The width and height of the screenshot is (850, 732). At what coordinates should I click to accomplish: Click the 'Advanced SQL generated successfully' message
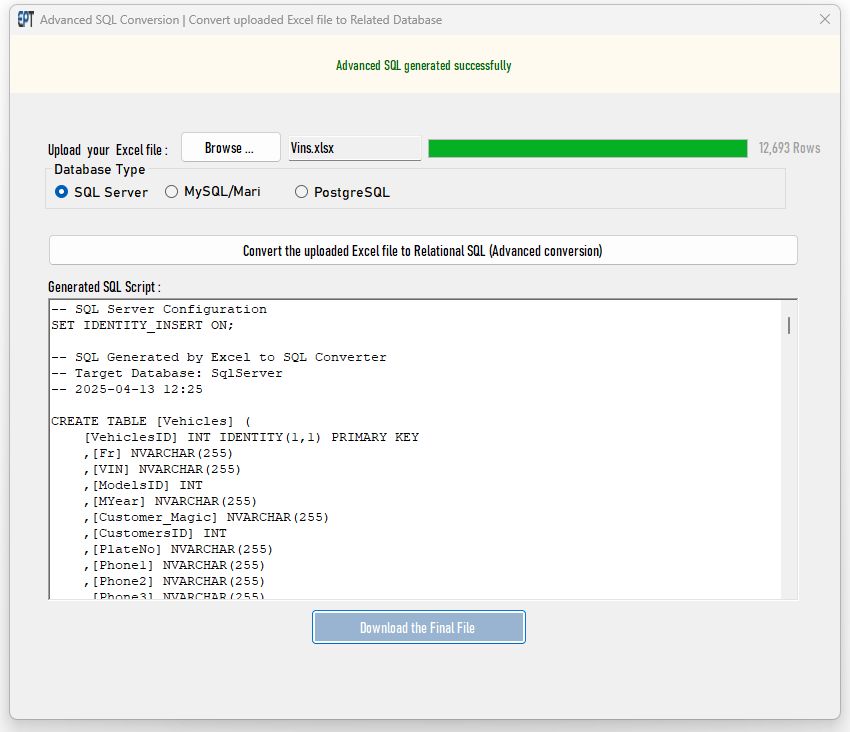click(x=423, y=66)
